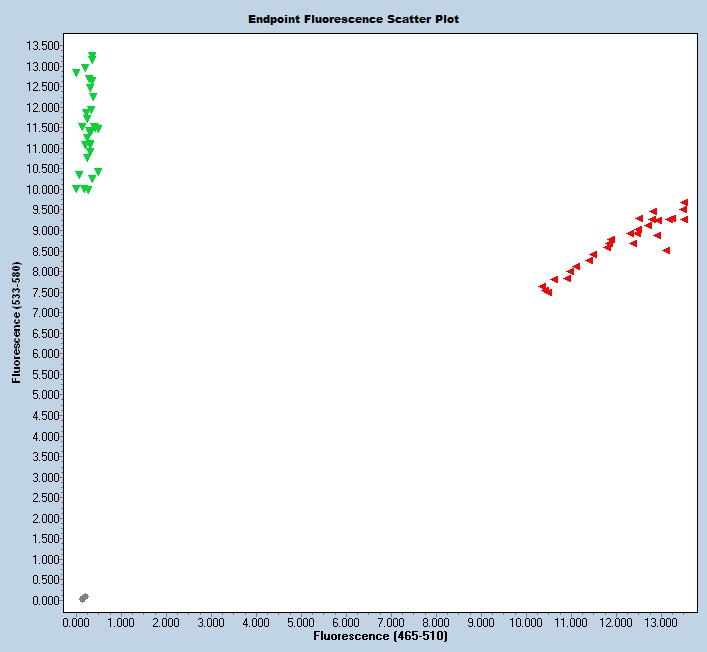Viewport: 707px width, 652px height.
Task: Select the topmost green triangle data point
Action: click(92, 56)
